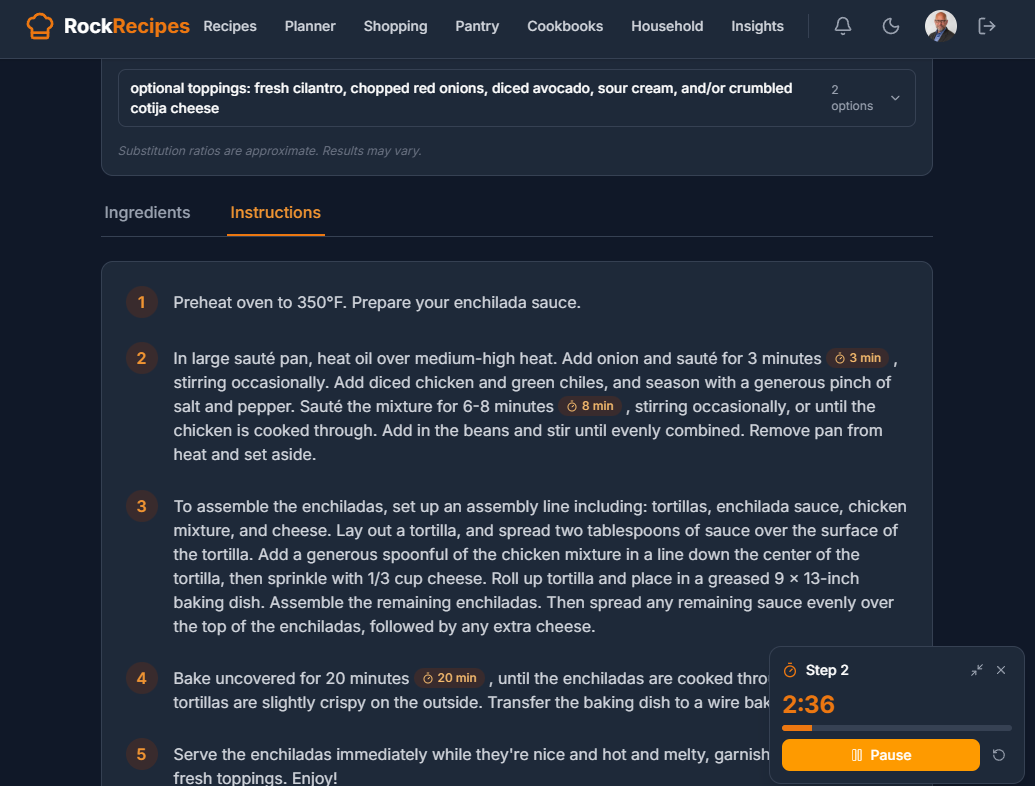Click the RockRecipes chef hat logo

point(40,25)
